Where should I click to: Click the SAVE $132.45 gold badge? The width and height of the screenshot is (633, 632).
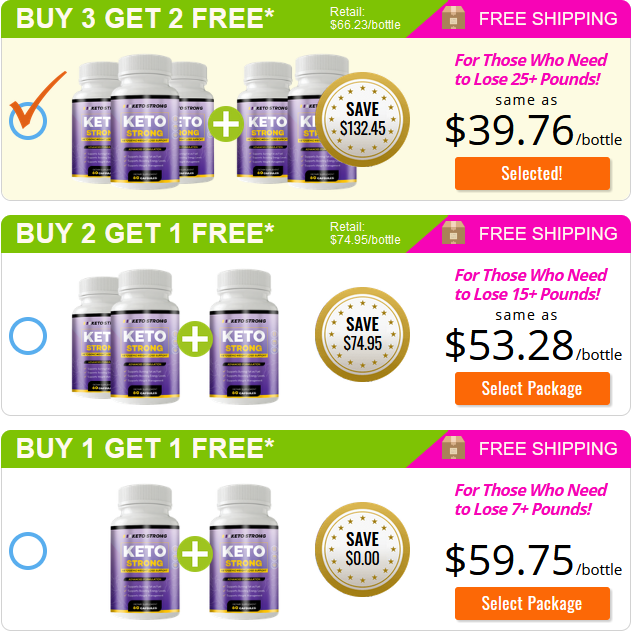(363, 119)
